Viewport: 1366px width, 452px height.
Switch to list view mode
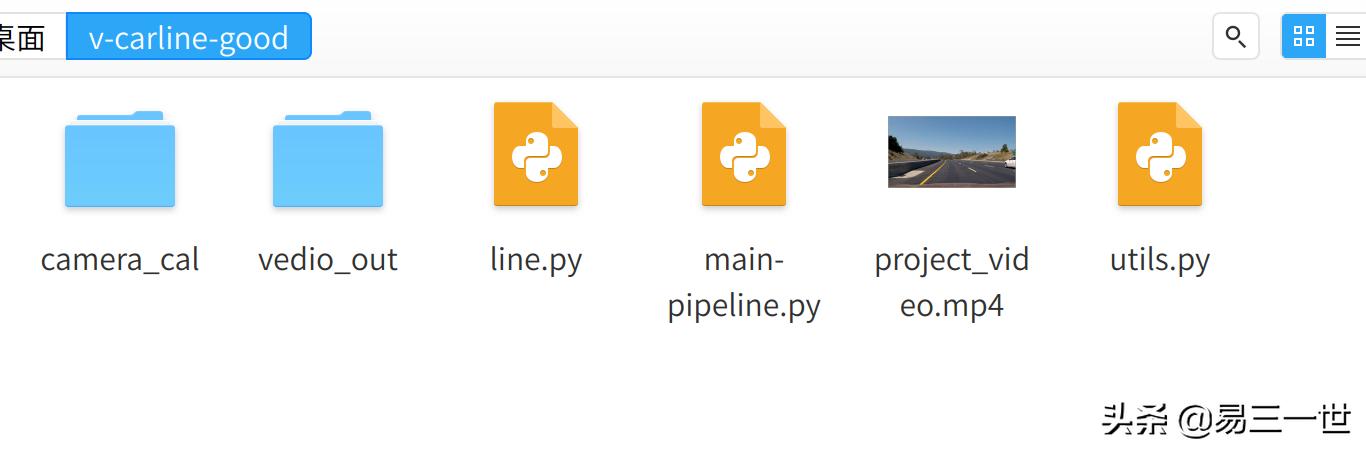(1347, 37)
